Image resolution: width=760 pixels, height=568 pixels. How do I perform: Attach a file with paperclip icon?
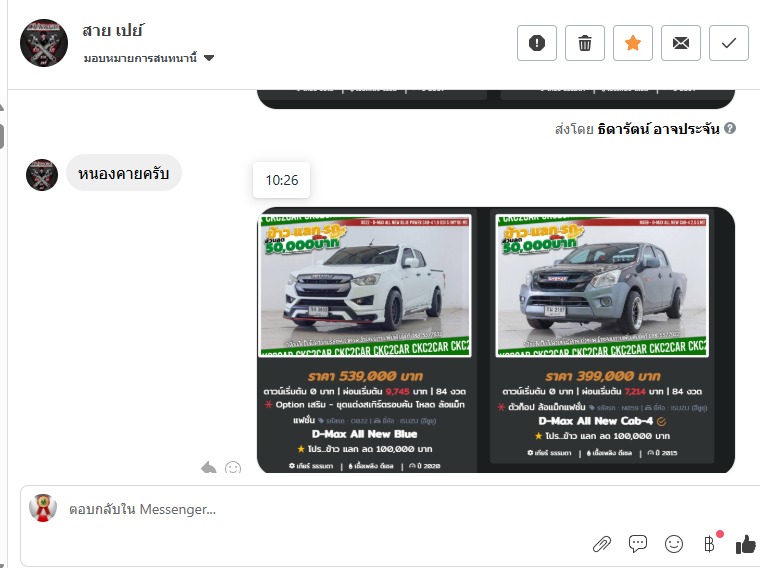coord(602,544)
